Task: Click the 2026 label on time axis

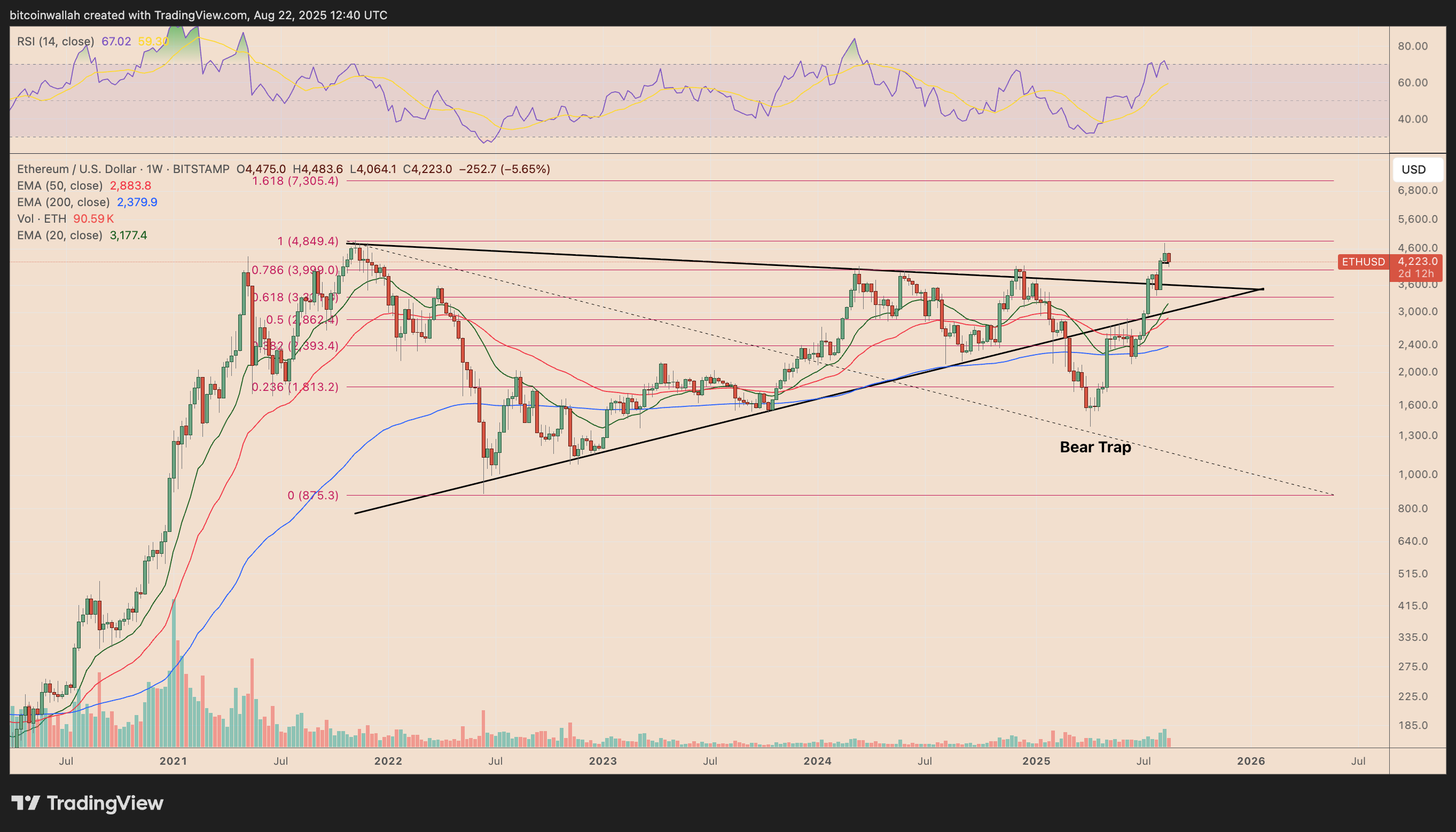Action: [x=1251, y=761]
